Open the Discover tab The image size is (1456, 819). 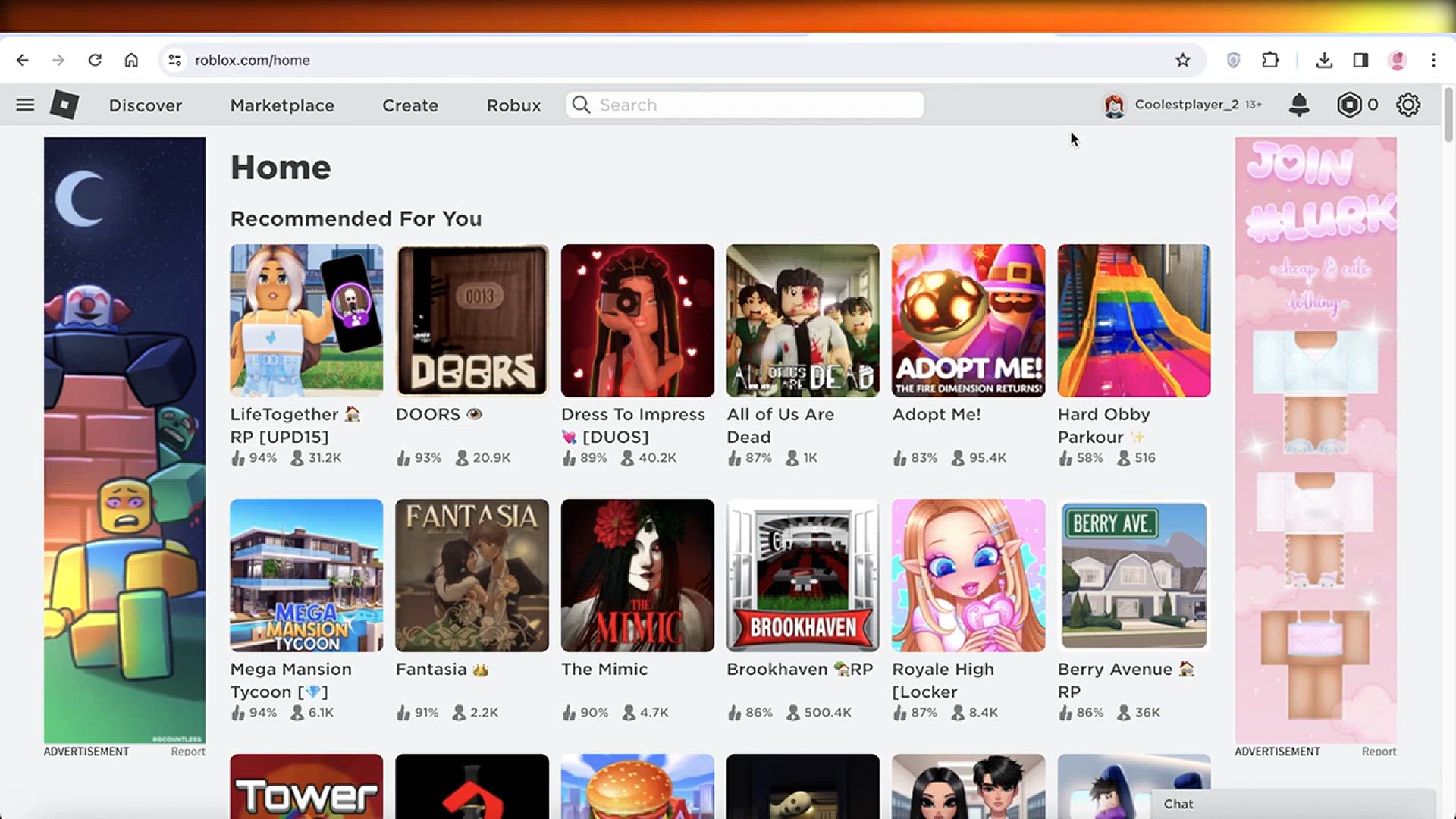(146, 105)
